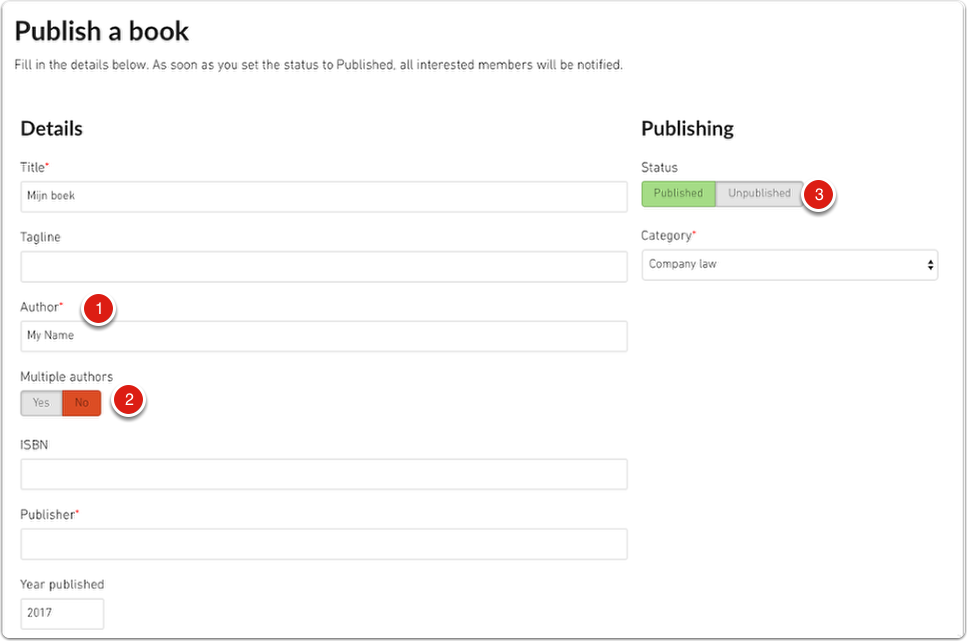Click the Category label text
The image size is (967, 641).
point(668,236)
